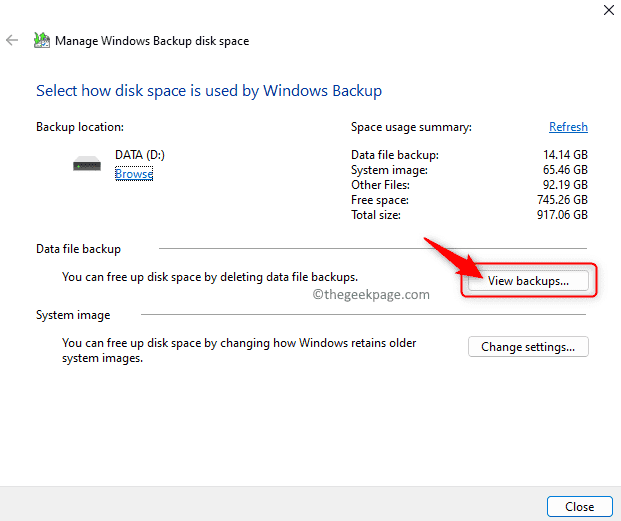The width and height of the screenshot is (621, 521).
Task: Click the 'System image:' summary label
Action: 389,170
